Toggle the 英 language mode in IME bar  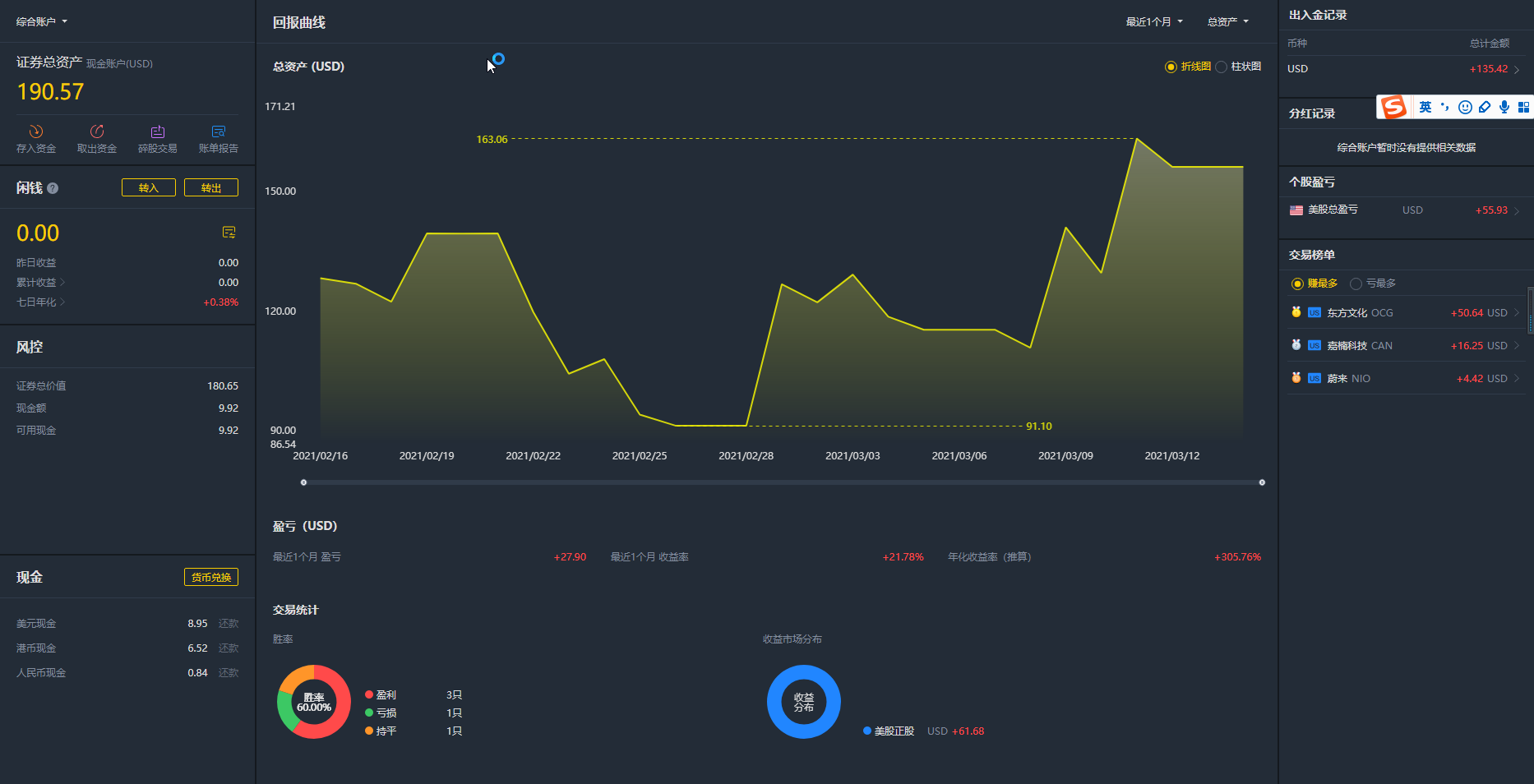click(x=1425, y=107)
